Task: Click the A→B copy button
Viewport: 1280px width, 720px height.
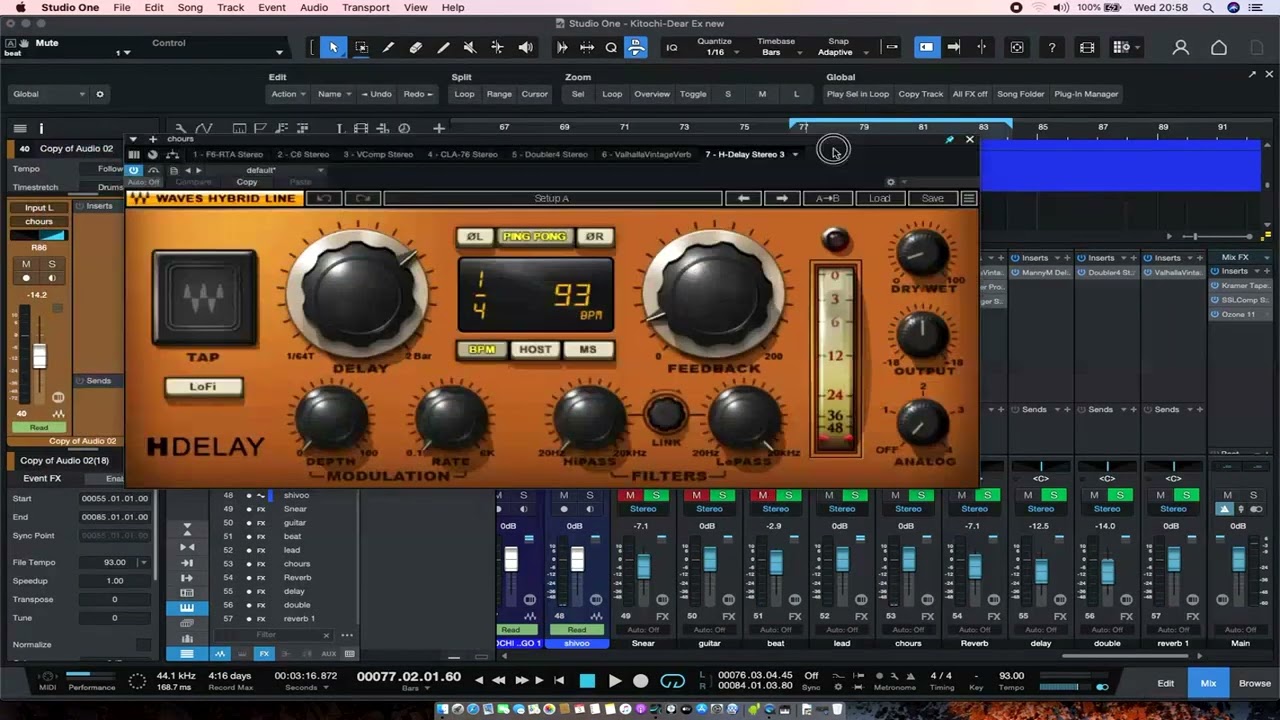Action: (x=827, y=198)
